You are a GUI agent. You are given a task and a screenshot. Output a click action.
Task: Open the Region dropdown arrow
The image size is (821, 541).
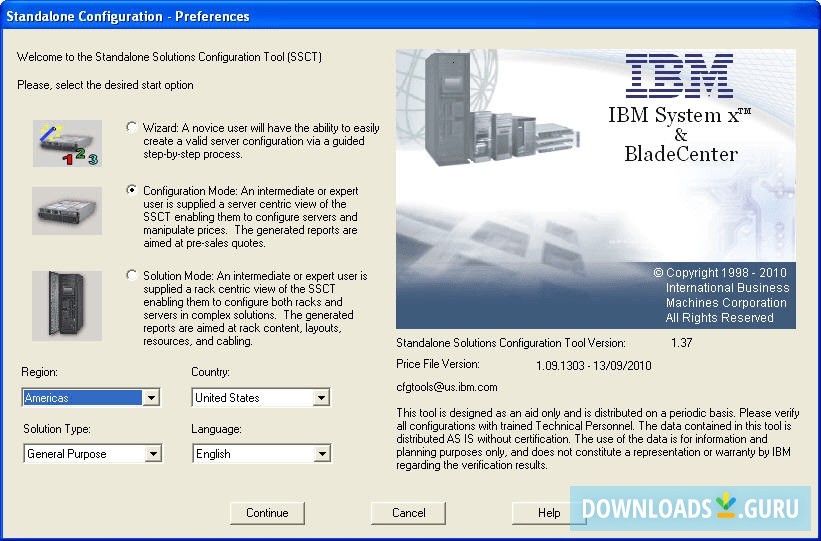coord(151,398)
